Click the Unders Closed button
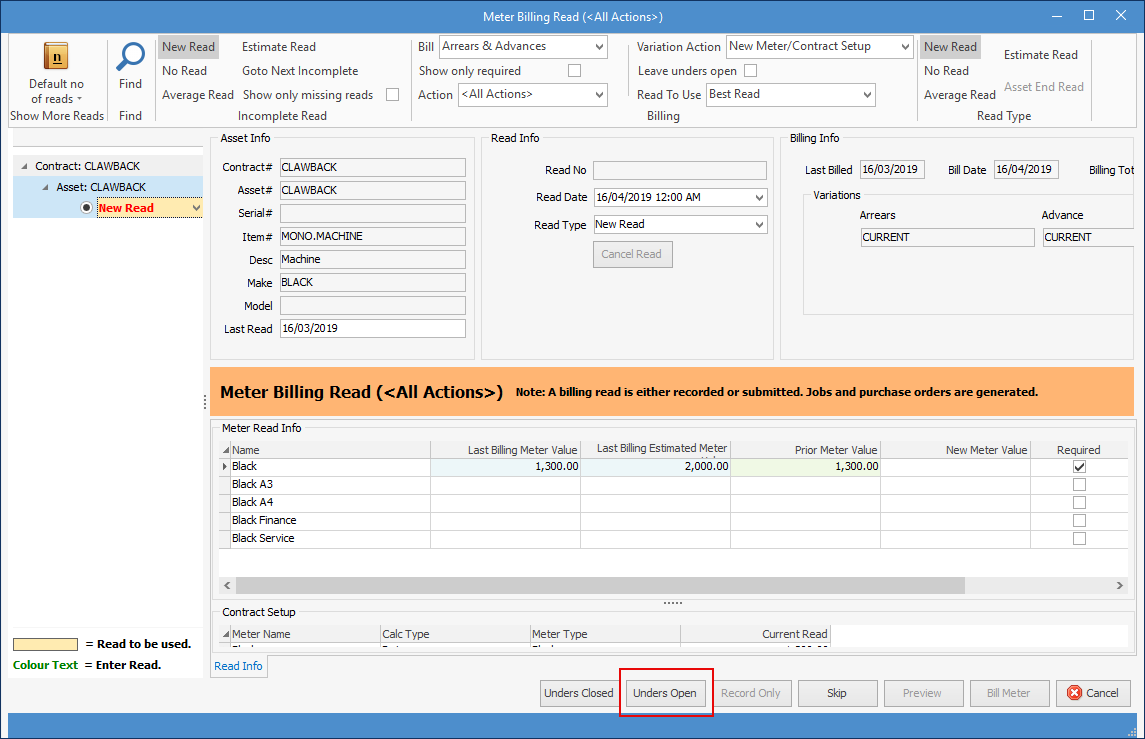This screenshot has width=1145, height=739. point(578,693)
